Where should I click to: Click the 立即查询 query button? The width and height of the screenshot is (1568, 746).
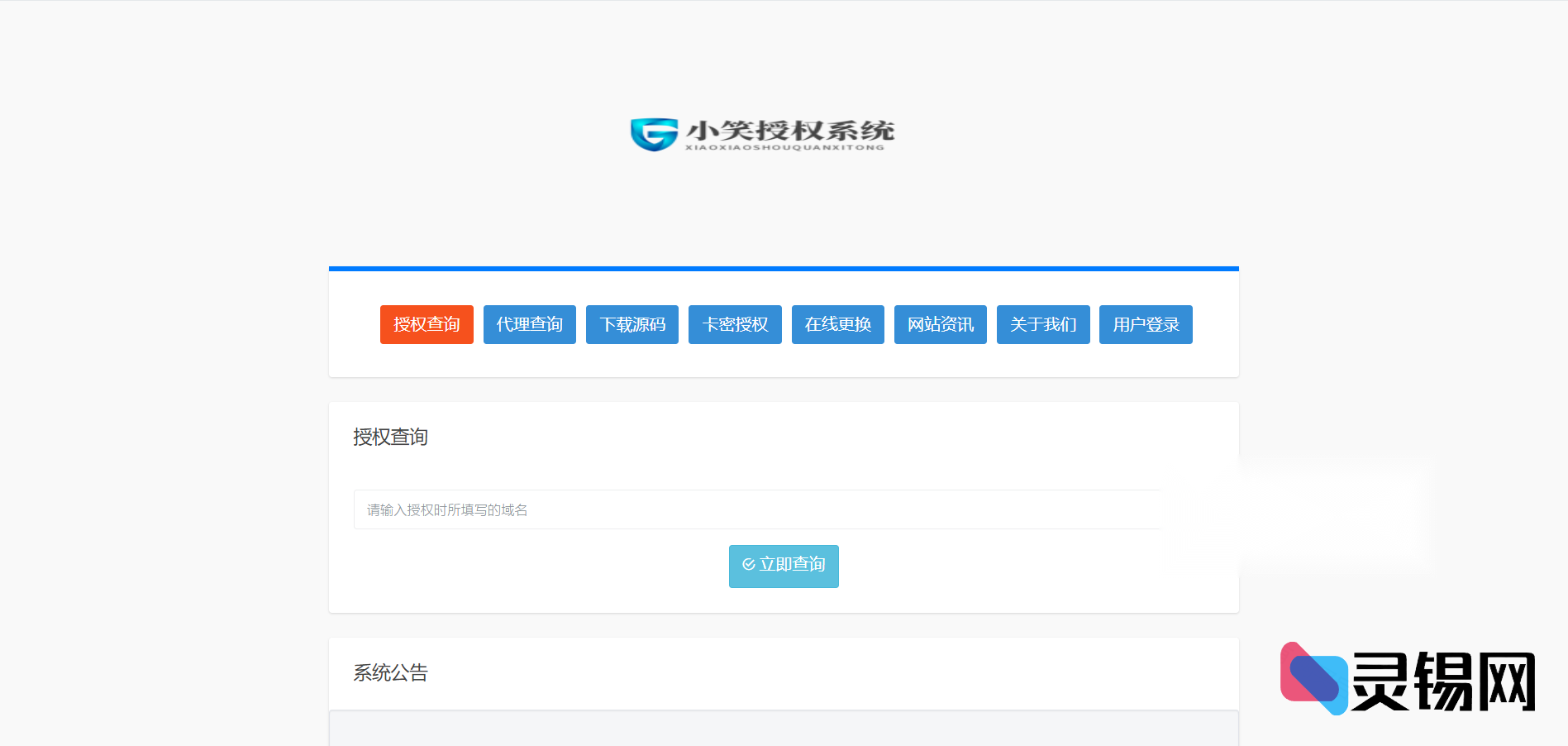pos(784,566)
